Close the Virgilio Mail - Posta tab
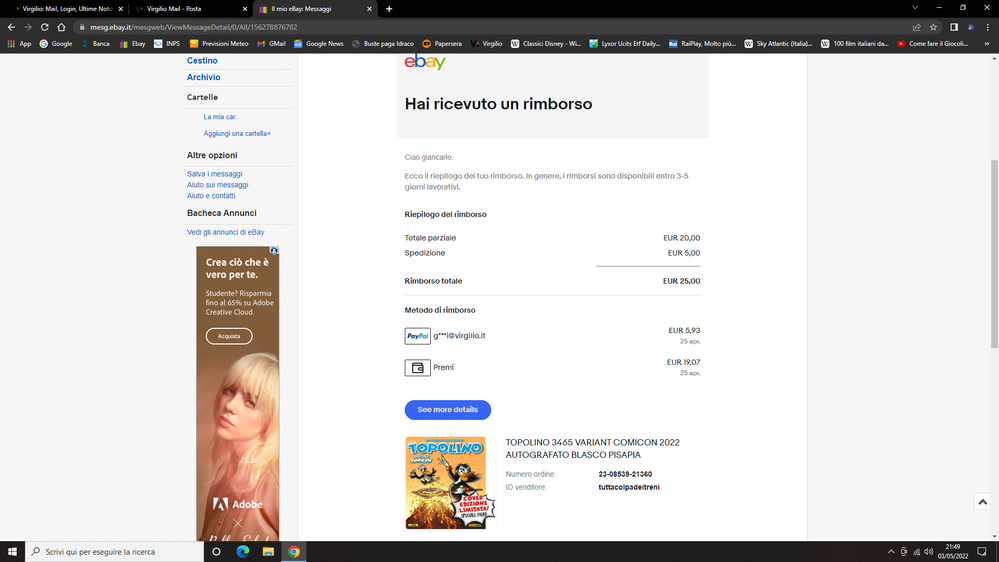Screen dimensions: 999x562 tap(245, 9)
